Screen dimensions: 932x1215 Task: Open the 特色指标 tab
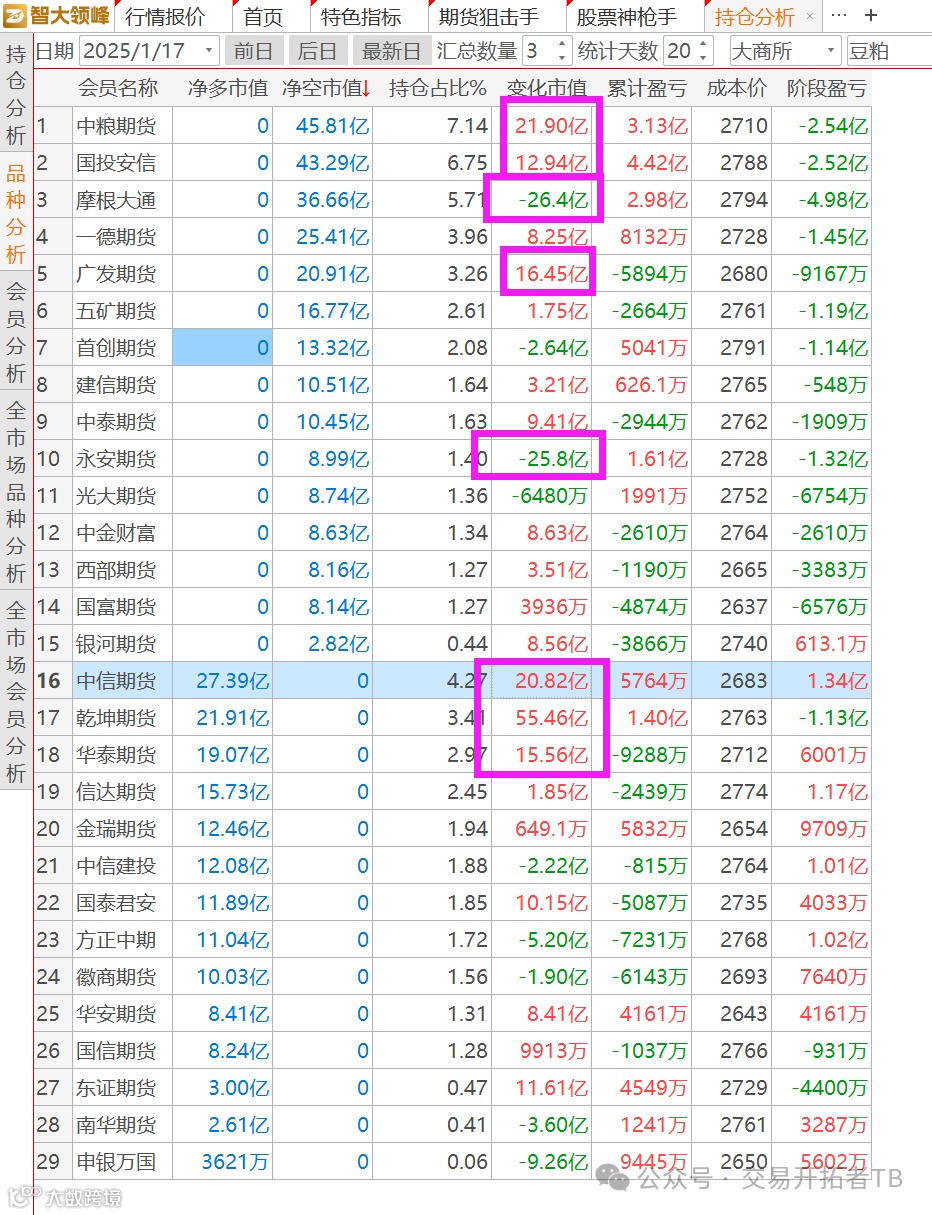point(360,17)
